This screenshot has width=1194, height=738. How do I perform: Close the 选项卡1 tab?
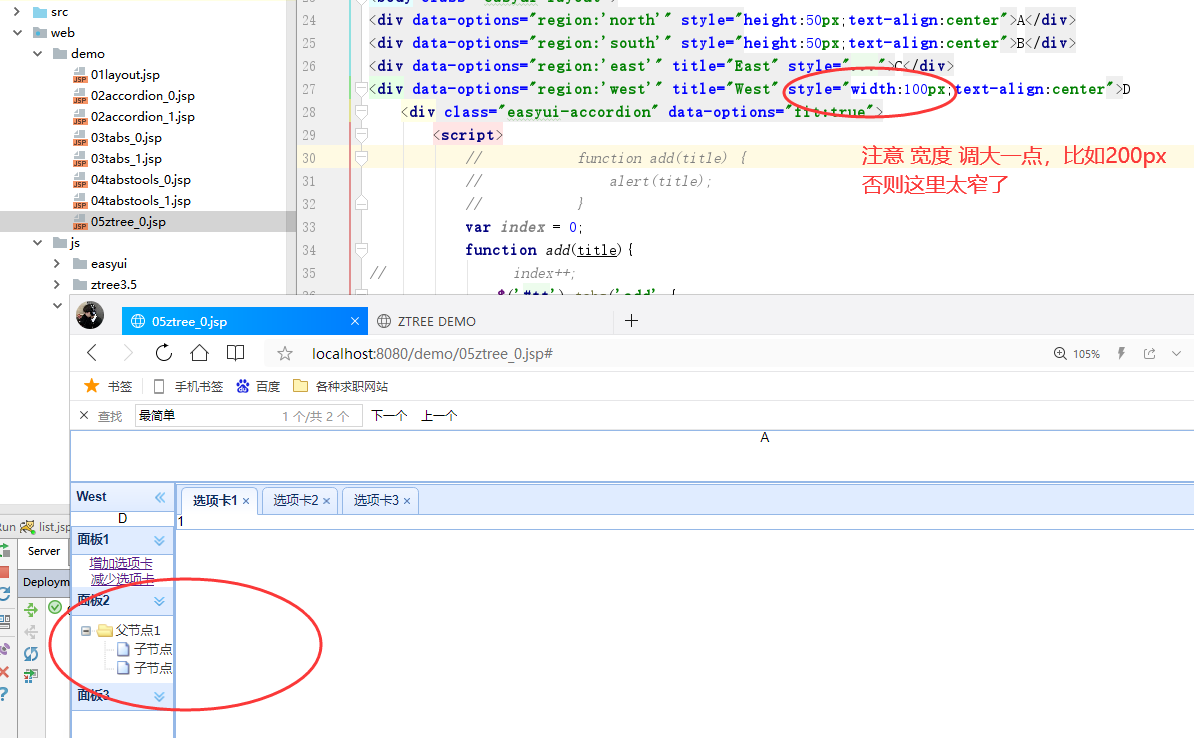246,501
